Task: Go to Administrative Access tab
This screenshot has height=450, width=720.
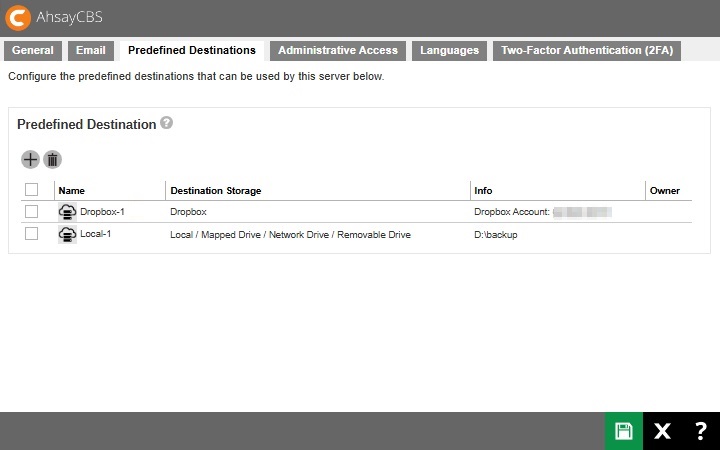Action: [x=338, y=50]
